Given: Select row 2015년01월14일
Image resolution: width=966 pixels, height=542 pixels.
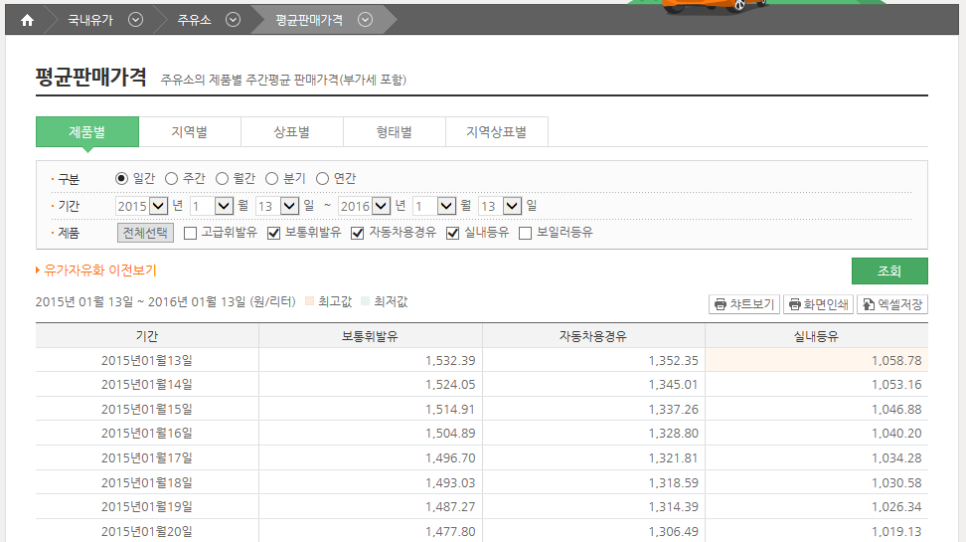Looking at the screenshot, I should (x=482, y=384).
